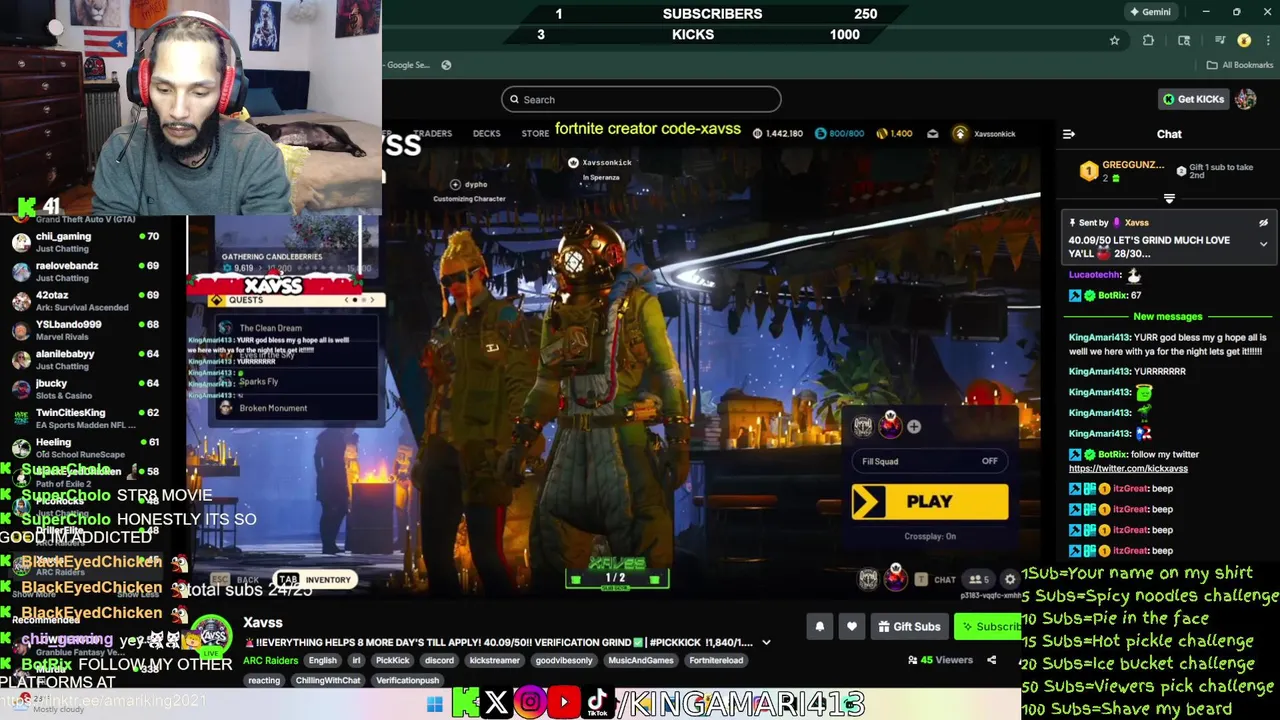The width and height of the screenshot is (1280, 720).
Task: Hide the pinned message from Xavss
Action: (x=1263, y=223)
